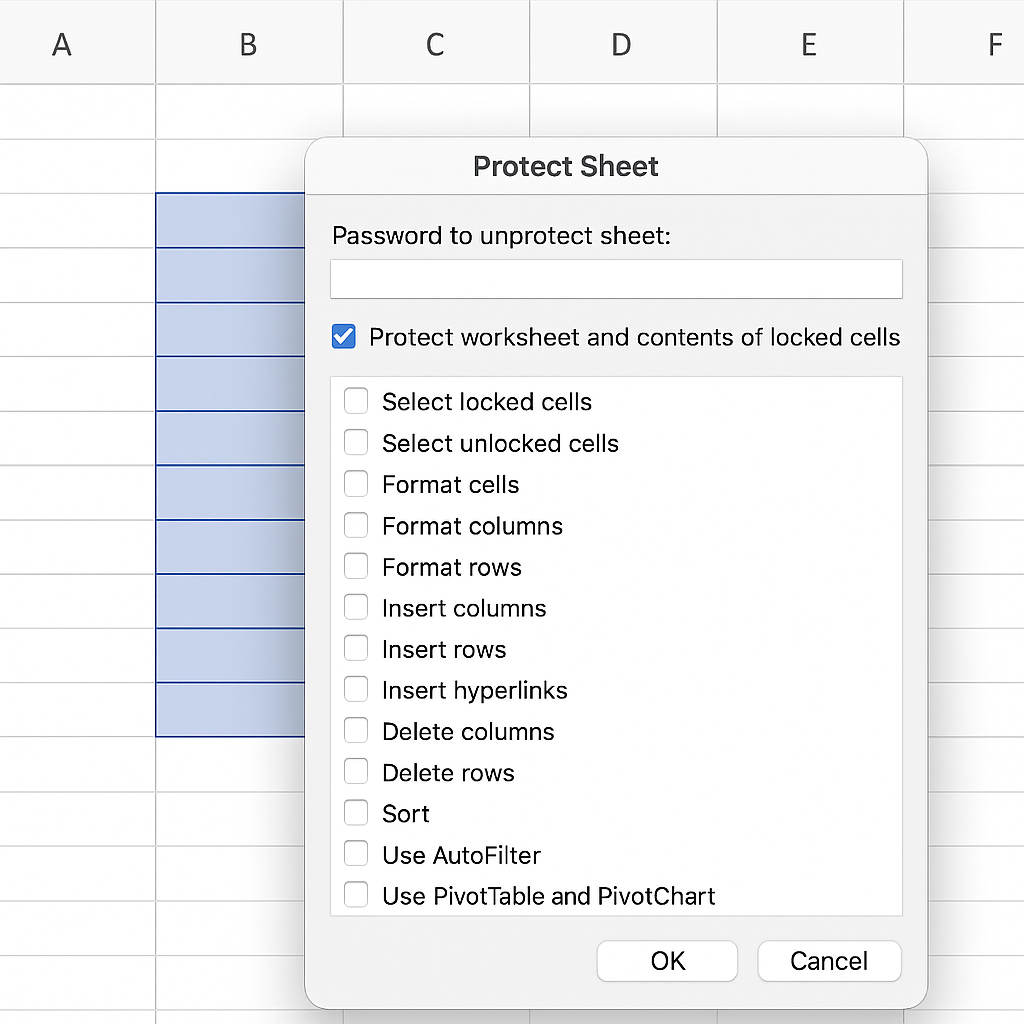This screenshot has height=1024, width=1024.
Task: Select column B header
Action: 249,42
